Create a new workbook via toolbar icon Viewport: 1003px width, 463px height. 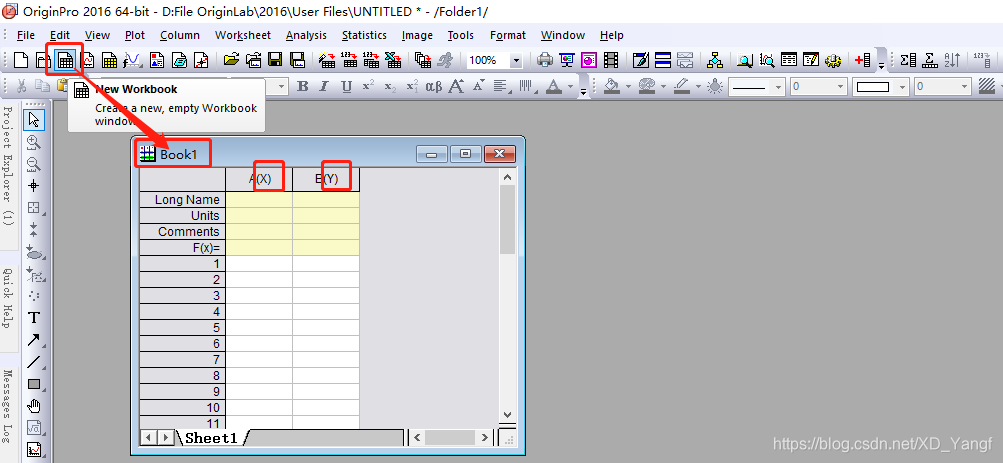(65, 61)
